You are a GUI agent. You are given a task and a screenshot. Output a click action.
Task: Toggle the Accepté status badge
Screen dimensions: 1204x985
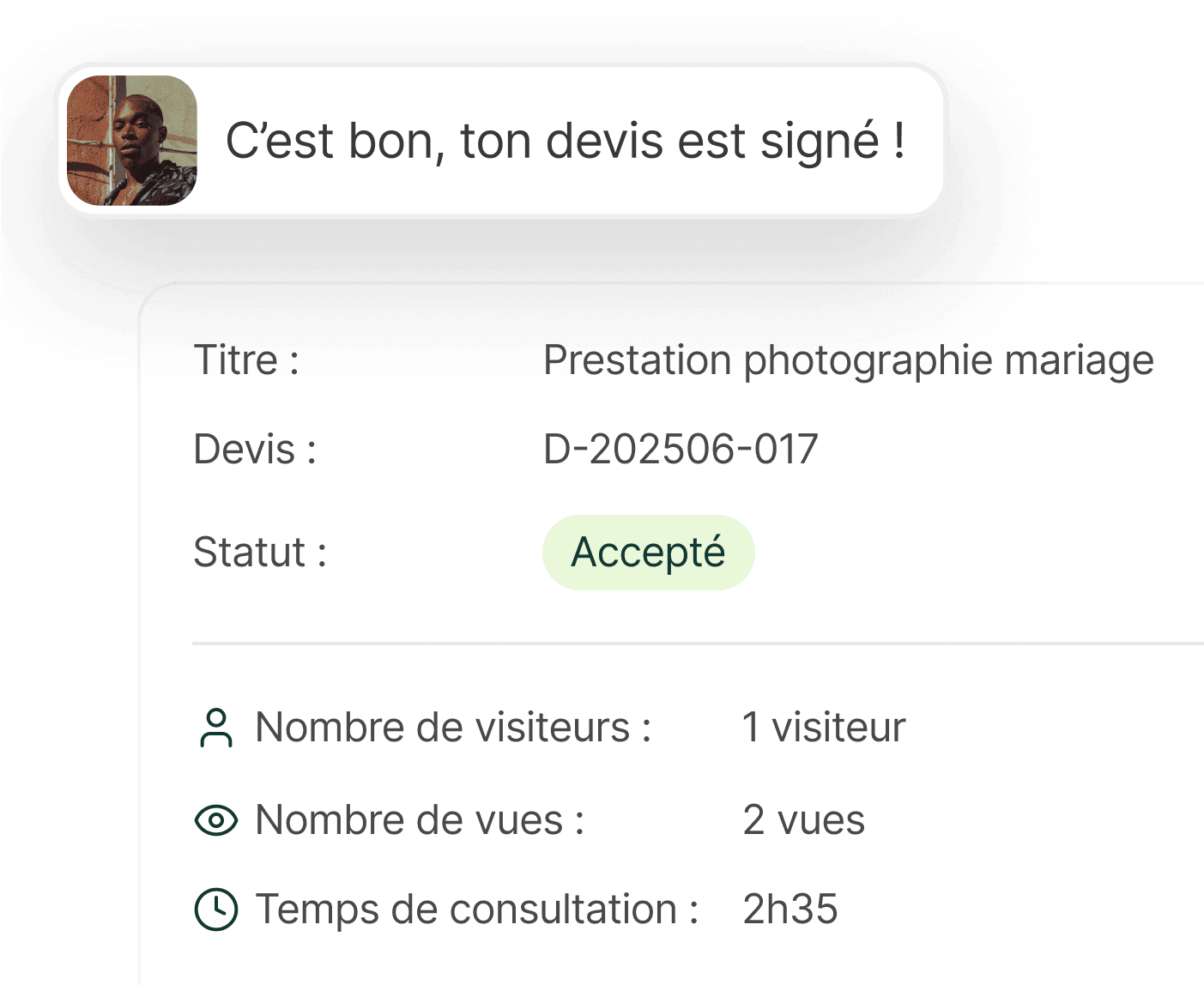(x=648, y=552)
